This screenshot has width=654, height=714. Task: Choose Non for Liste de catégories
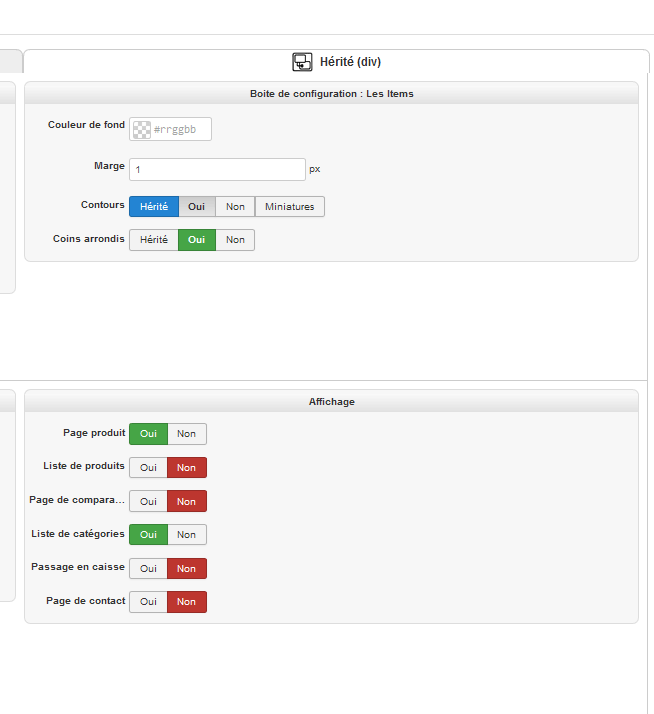[x=187, y=535]
